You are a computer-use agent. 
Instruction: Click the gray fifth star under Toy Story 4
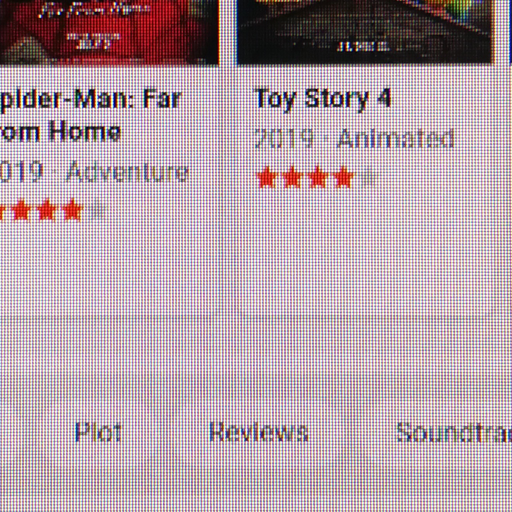(x=368, y=178)
